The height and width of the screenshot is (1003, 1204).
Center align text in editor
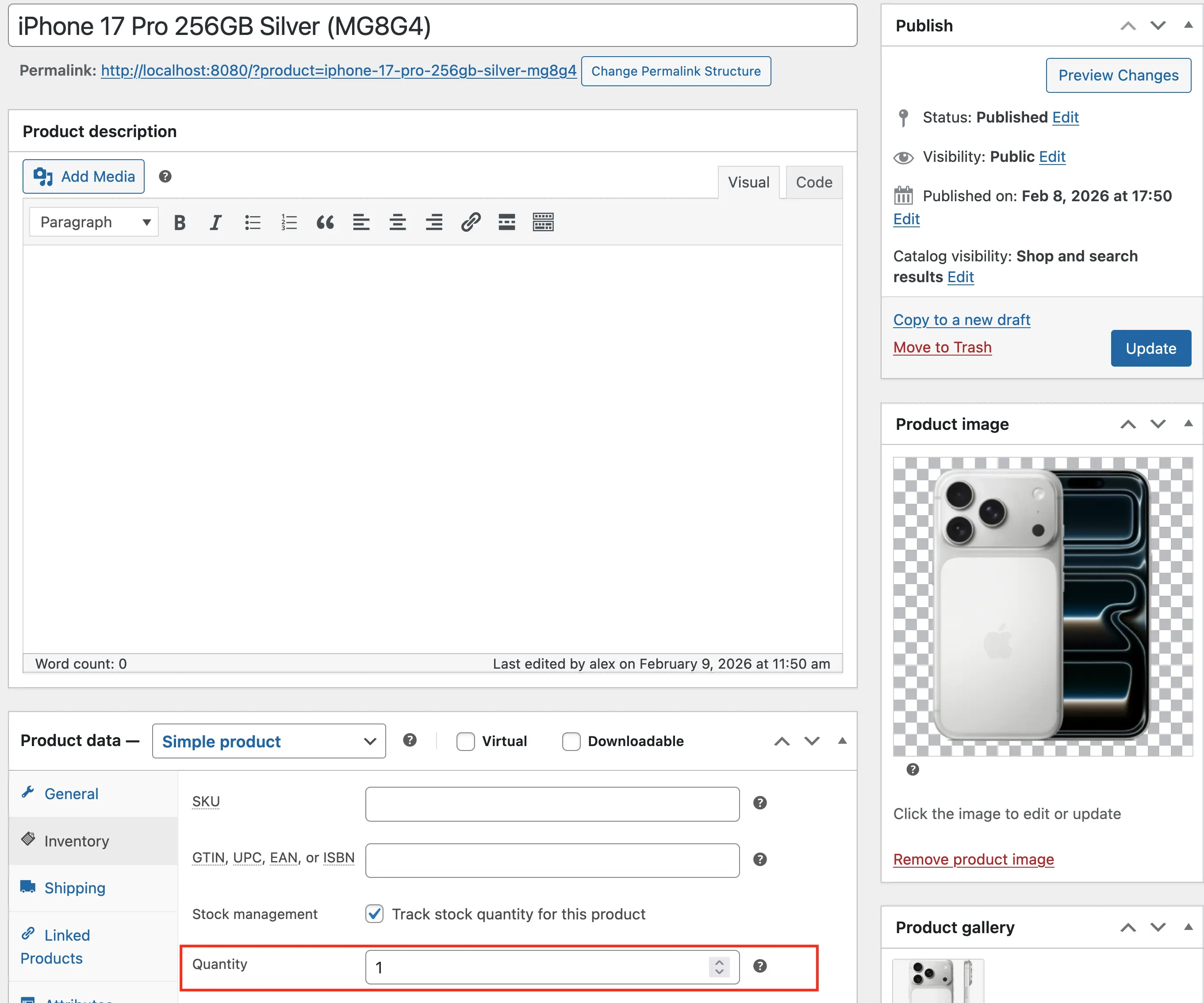point(397,222)
